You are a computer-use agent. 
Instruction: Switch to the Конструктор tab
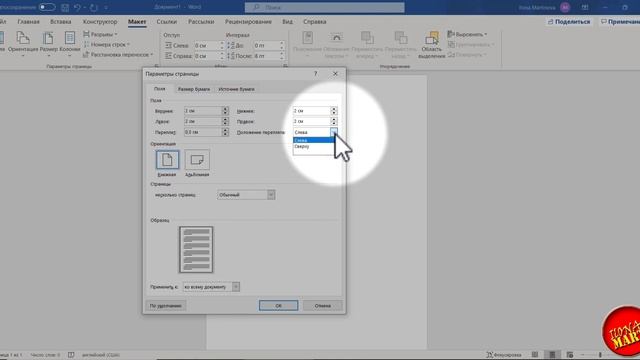[100, 22]
